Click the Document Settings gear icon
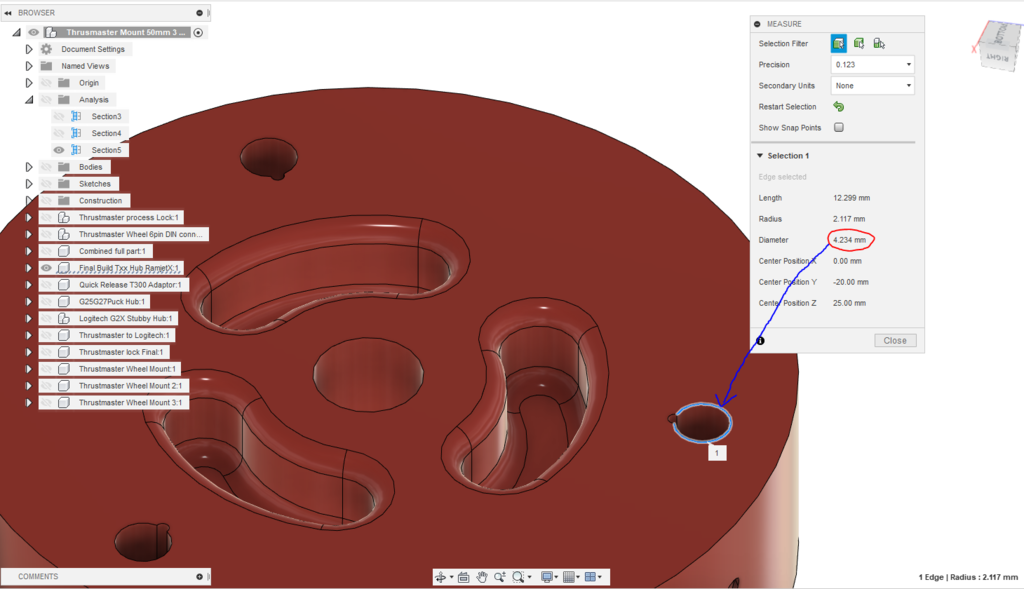 pyautogui.click(x=46, y=49)
